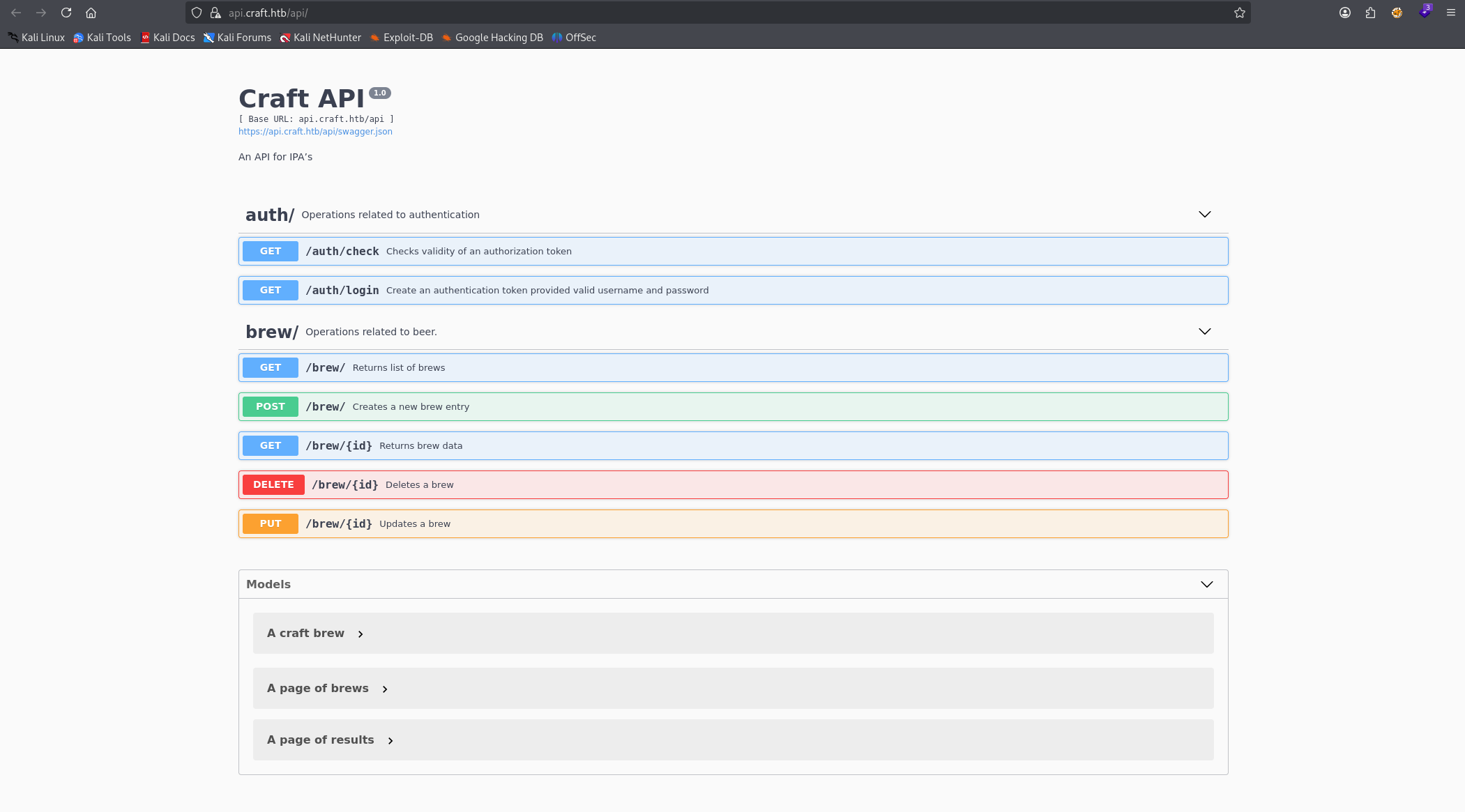
Task: Expand DELETE /brew/{id} operation
Action: 733,484
